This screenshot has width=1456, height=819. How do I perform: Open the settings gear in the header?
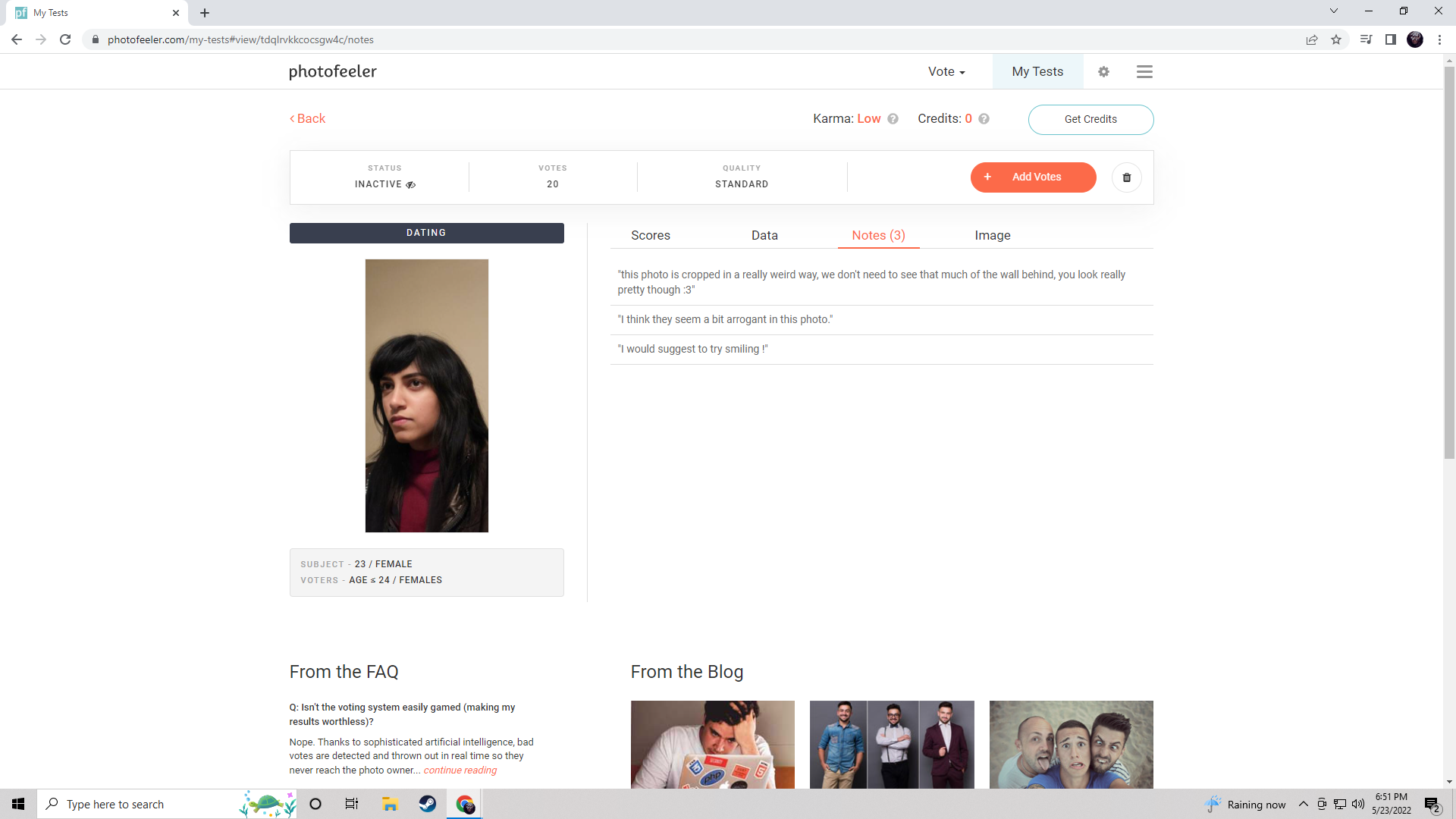click(1103, 71)
